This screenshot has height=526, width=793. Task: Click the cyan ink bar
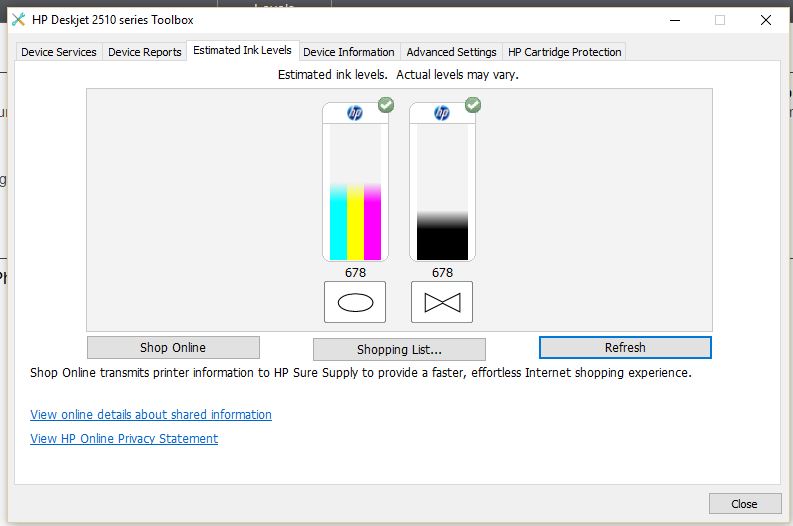[x=338, y=222]
